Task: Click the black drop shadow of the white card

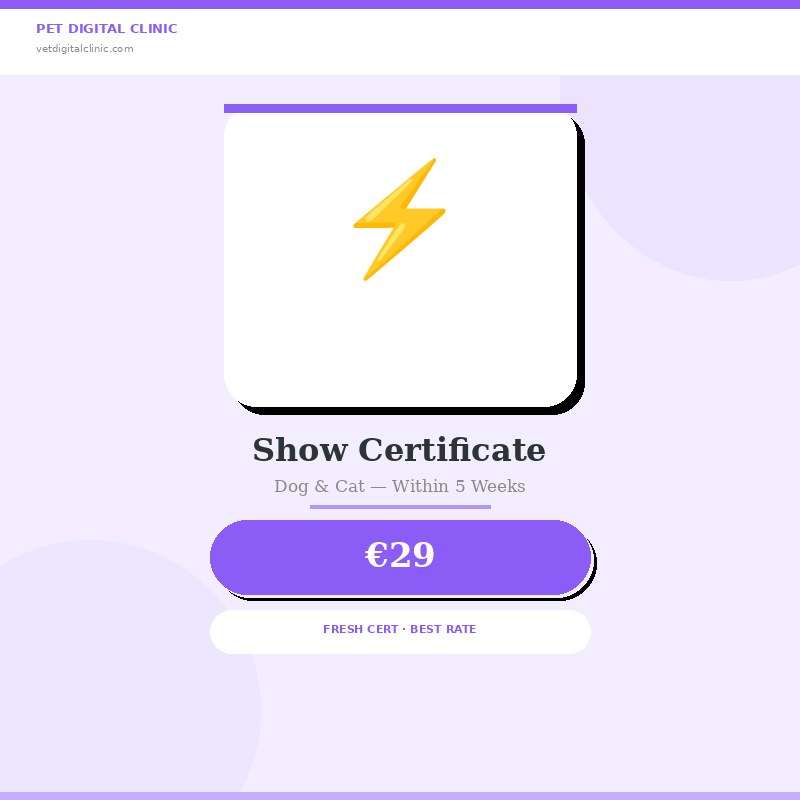Action: (x=581, y=265)
